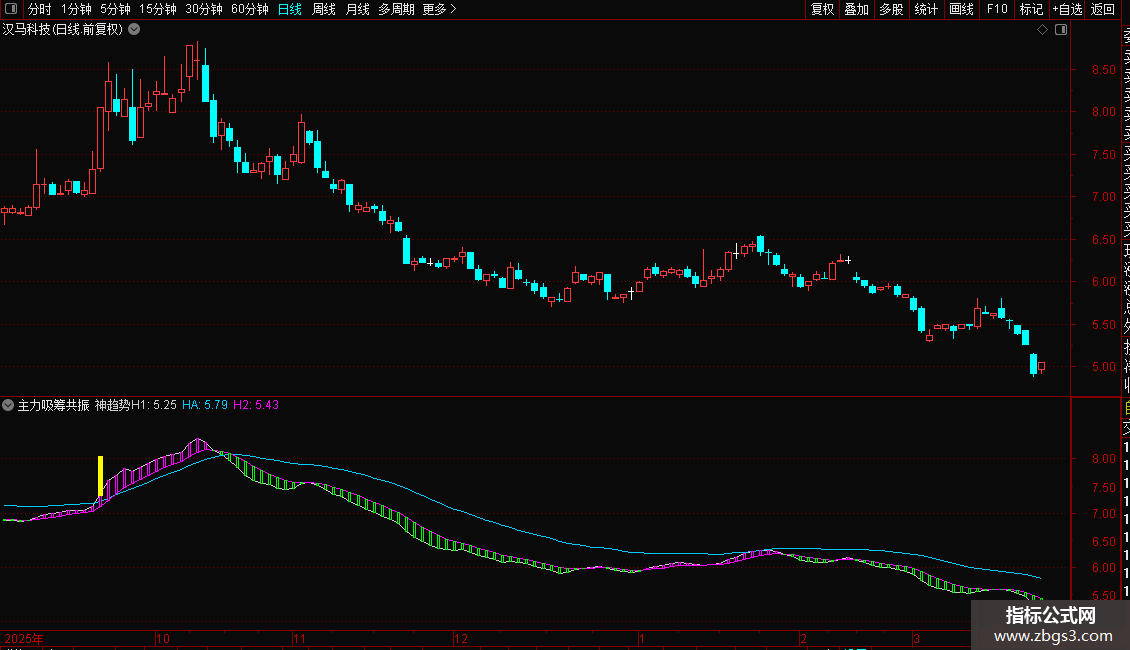Click the 返回 back button
The image size is (1130, 650).
1103,9
